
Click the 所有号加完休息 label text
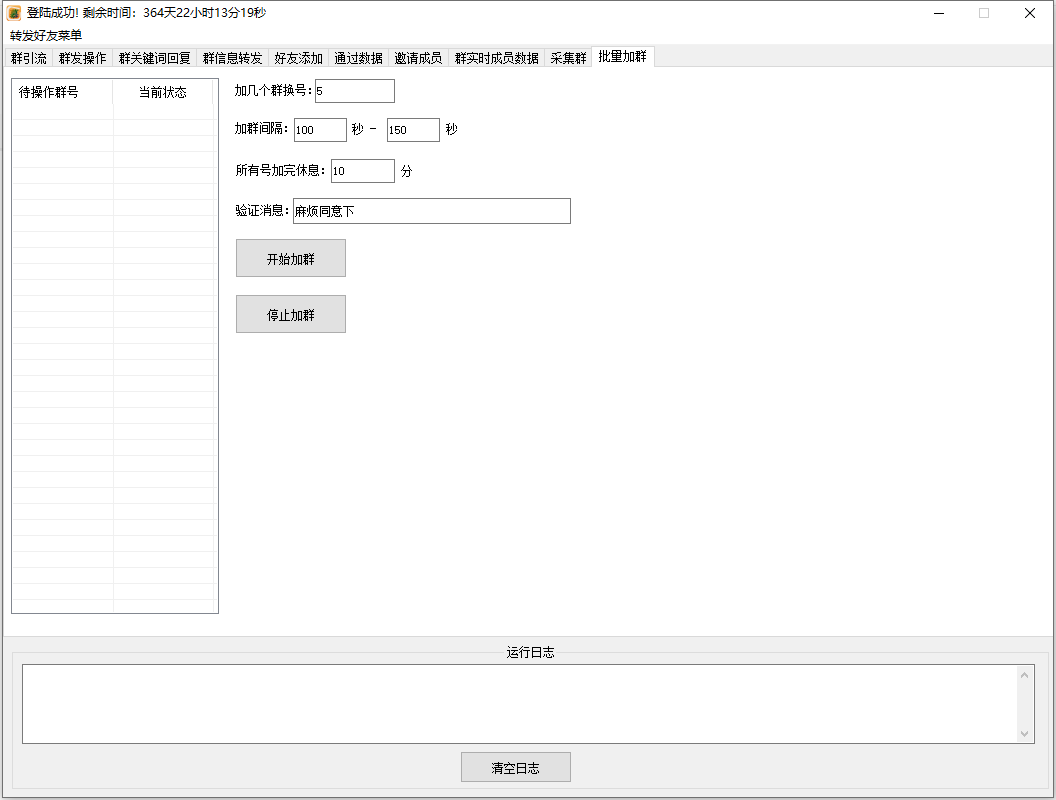tap(281, 170)
